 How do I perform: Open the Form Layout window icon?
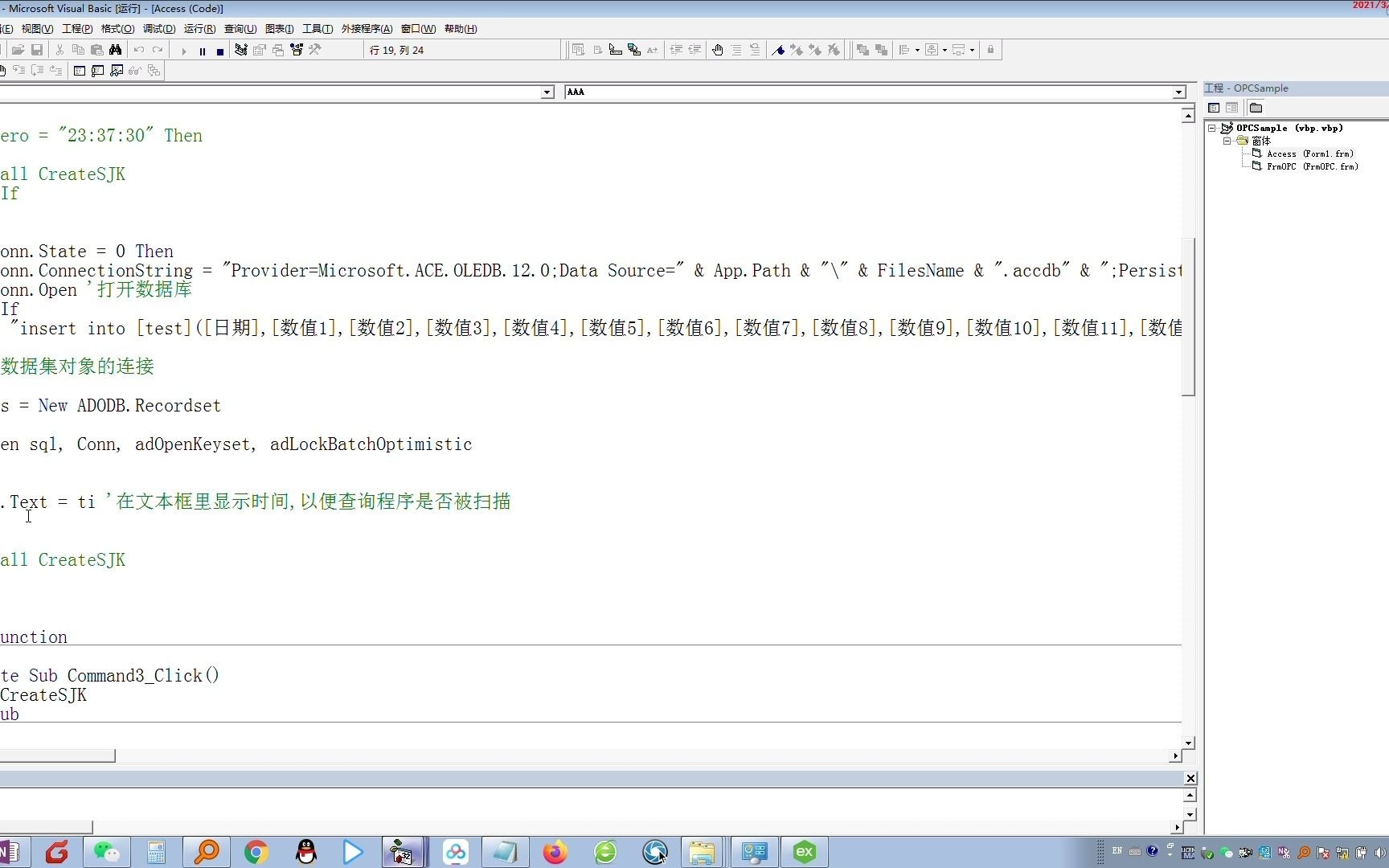coord(278,50)
